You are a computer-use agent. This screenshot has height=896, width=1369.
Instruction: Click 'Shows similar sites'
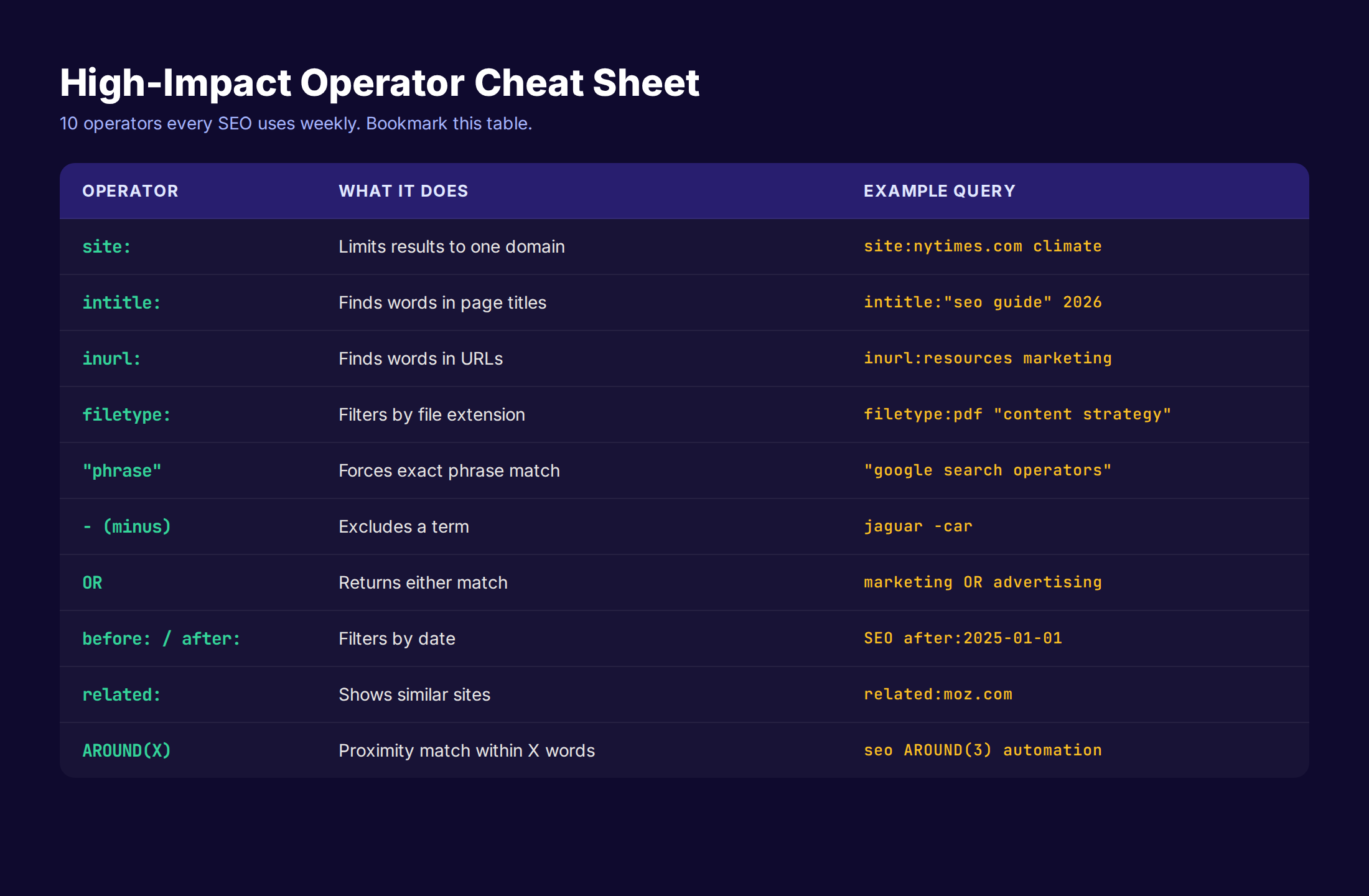pyautogui.click(x=414, y=694)
